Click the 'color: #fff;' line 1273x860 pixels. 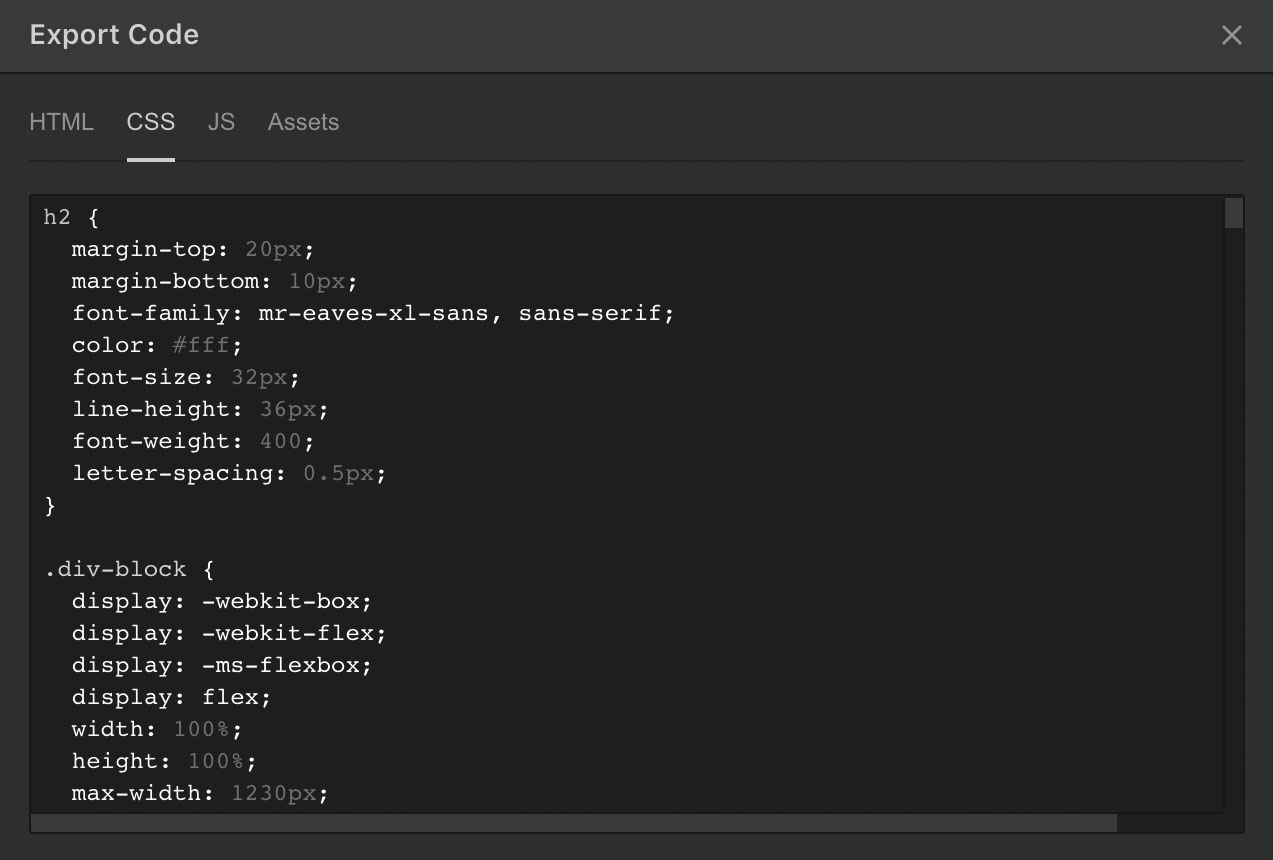tap(157, 345)
